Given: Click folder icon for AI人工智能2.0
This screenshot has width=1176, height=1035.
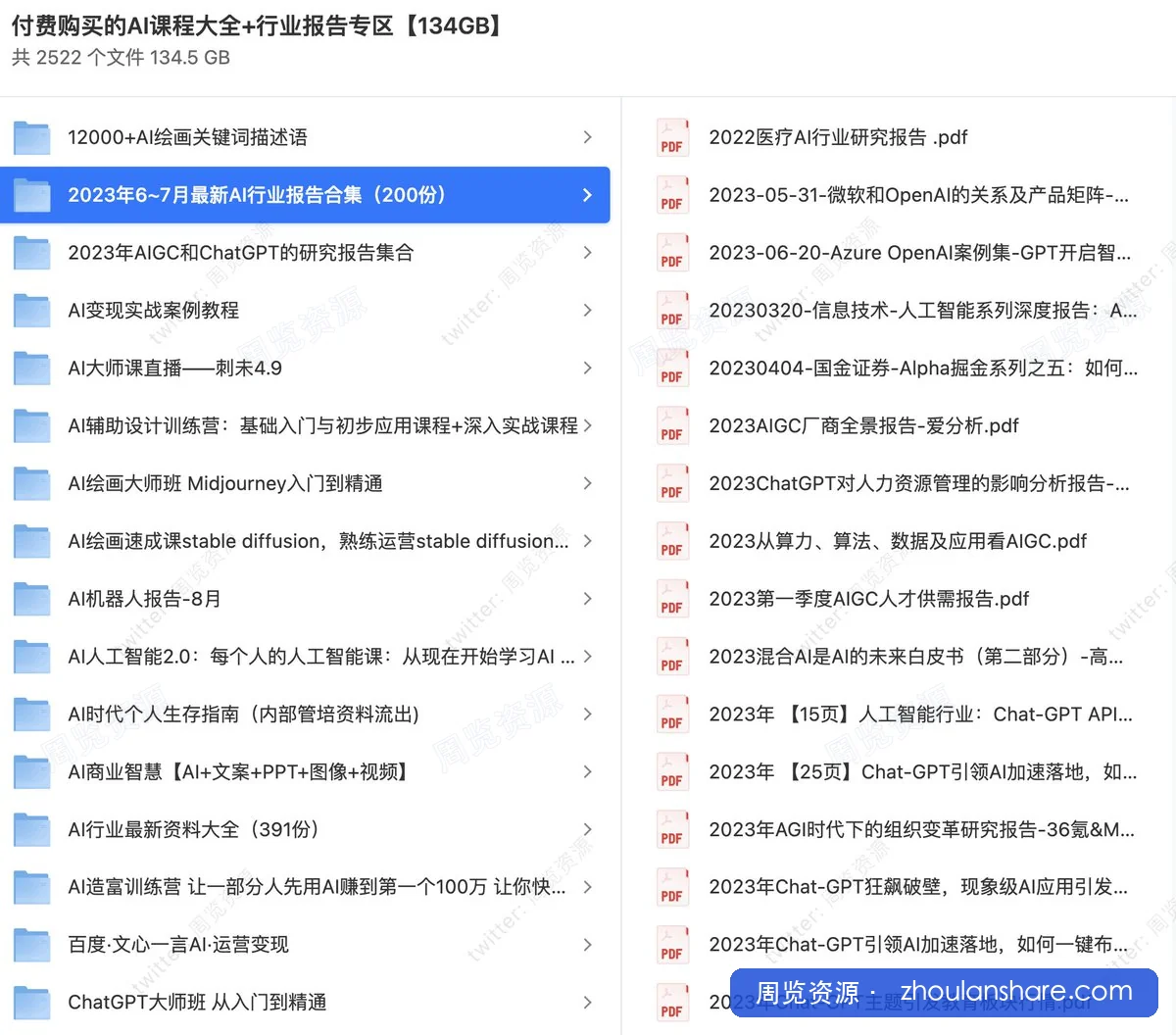Looking at the screenshot, I should click(31, 657).
